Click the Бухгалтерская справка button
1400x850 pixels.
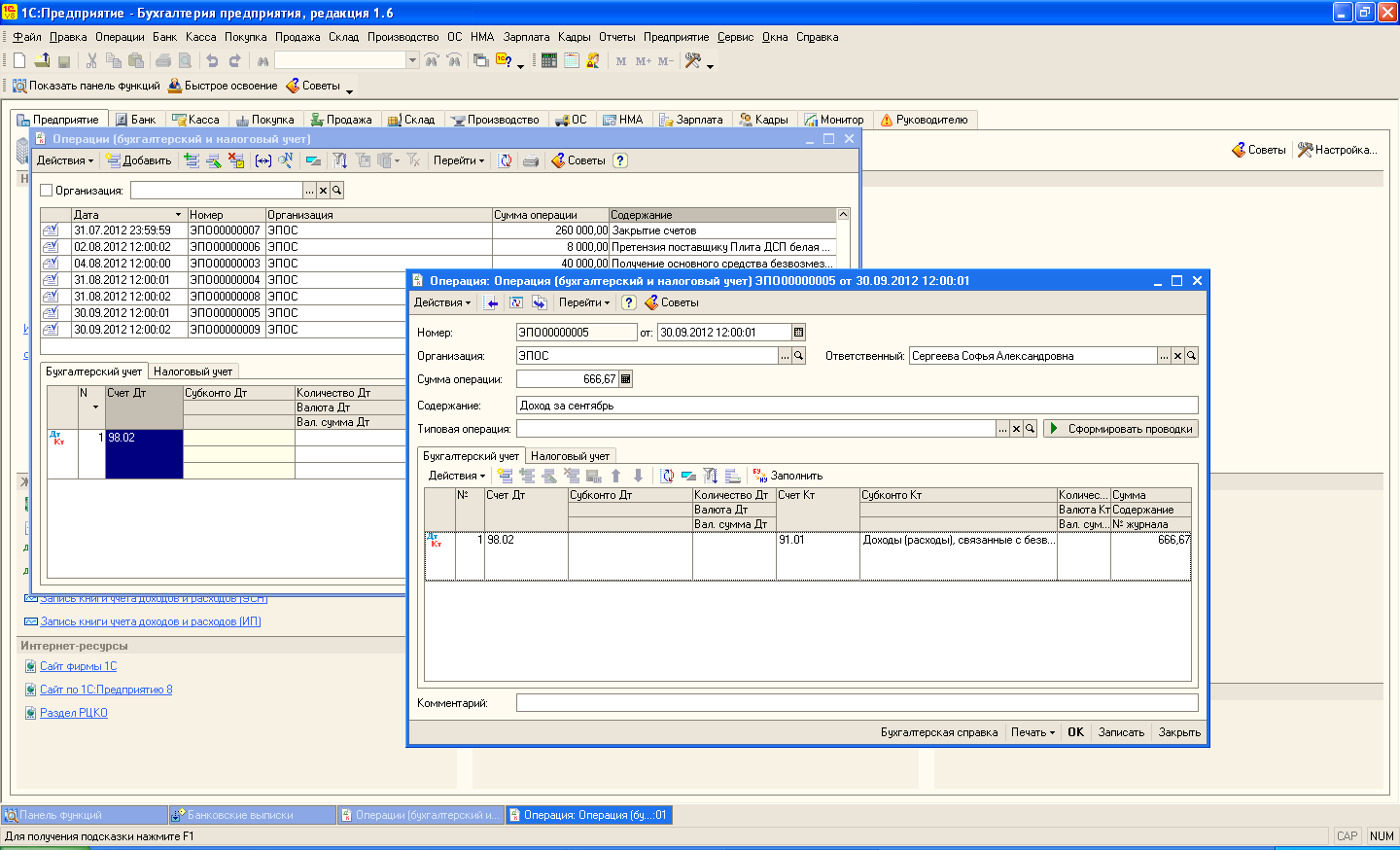pyautogui.click(x=939, y=732)
